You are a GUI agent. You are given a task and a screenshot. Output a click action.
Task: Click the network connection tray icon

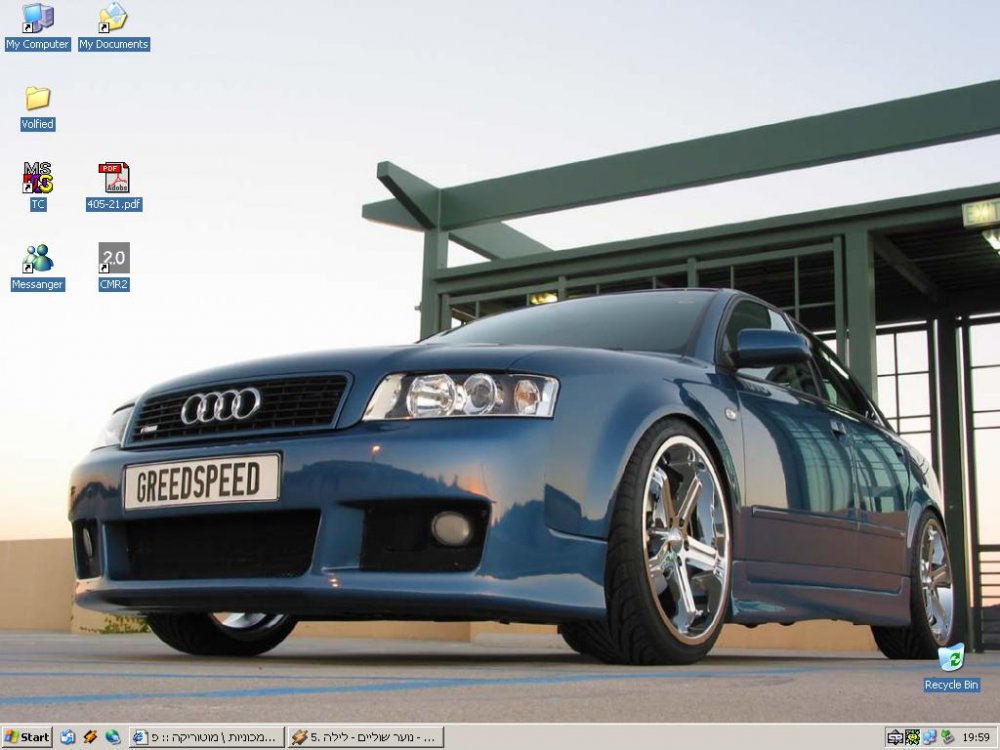930,738
